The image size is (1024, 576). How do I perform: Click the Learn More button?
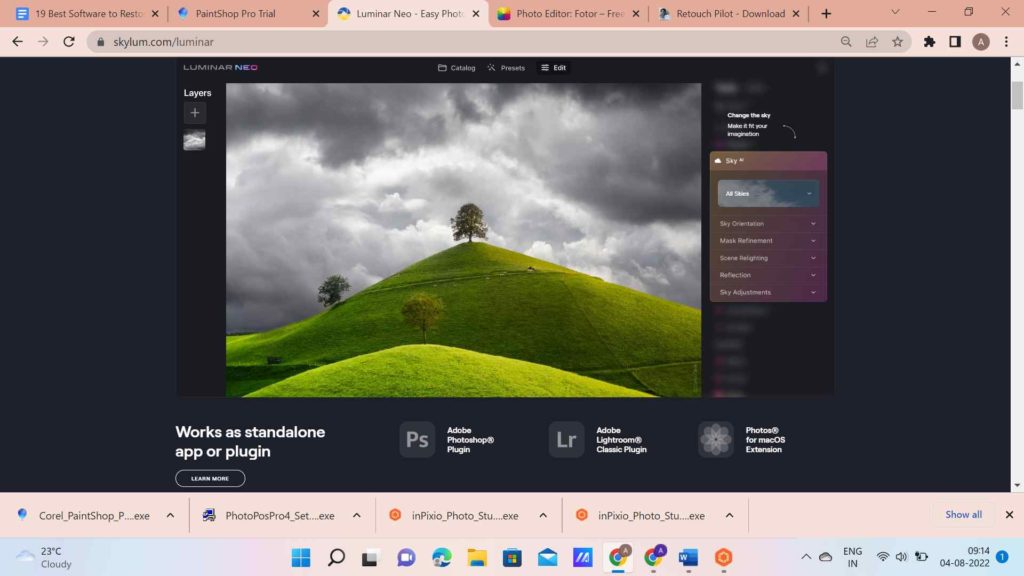point(210,479)
